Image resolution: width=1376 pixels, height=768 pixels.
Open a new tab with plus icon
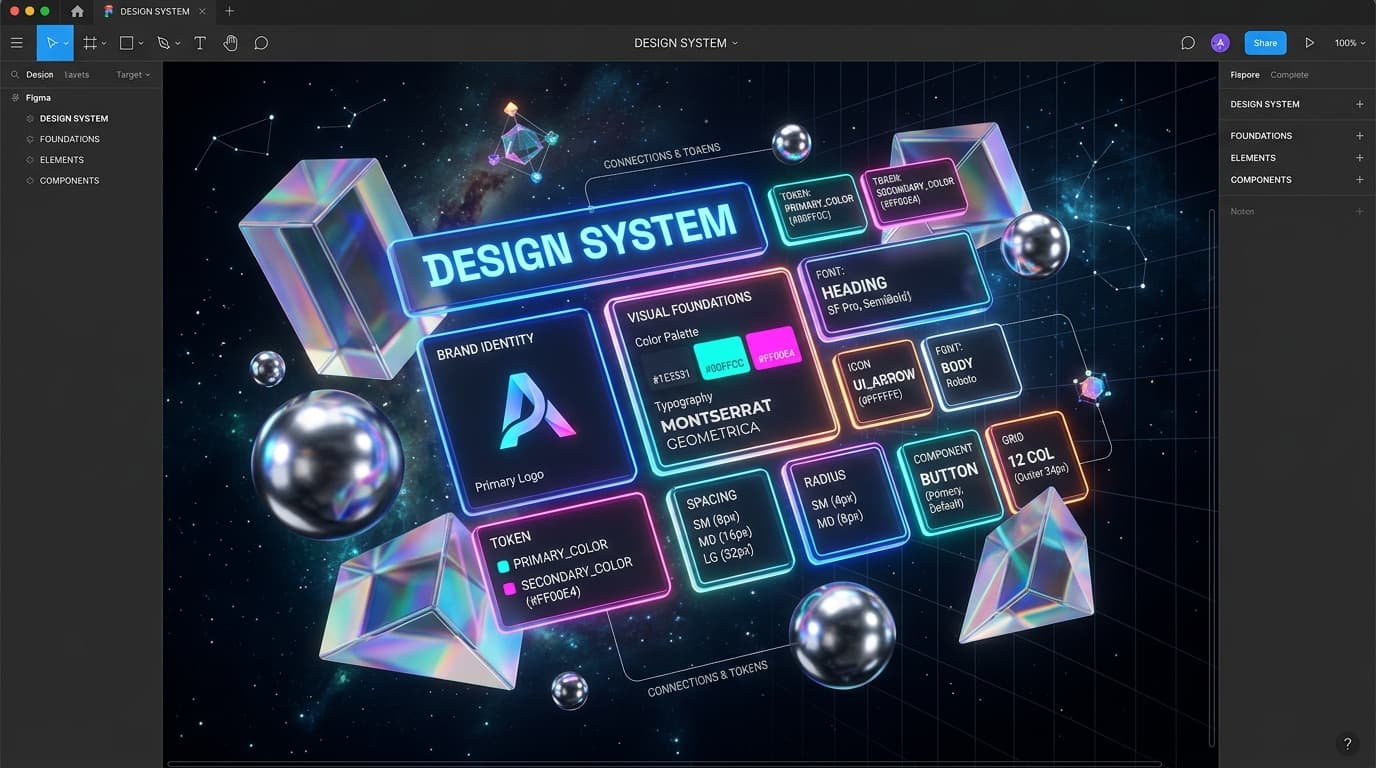coord(229,11)
